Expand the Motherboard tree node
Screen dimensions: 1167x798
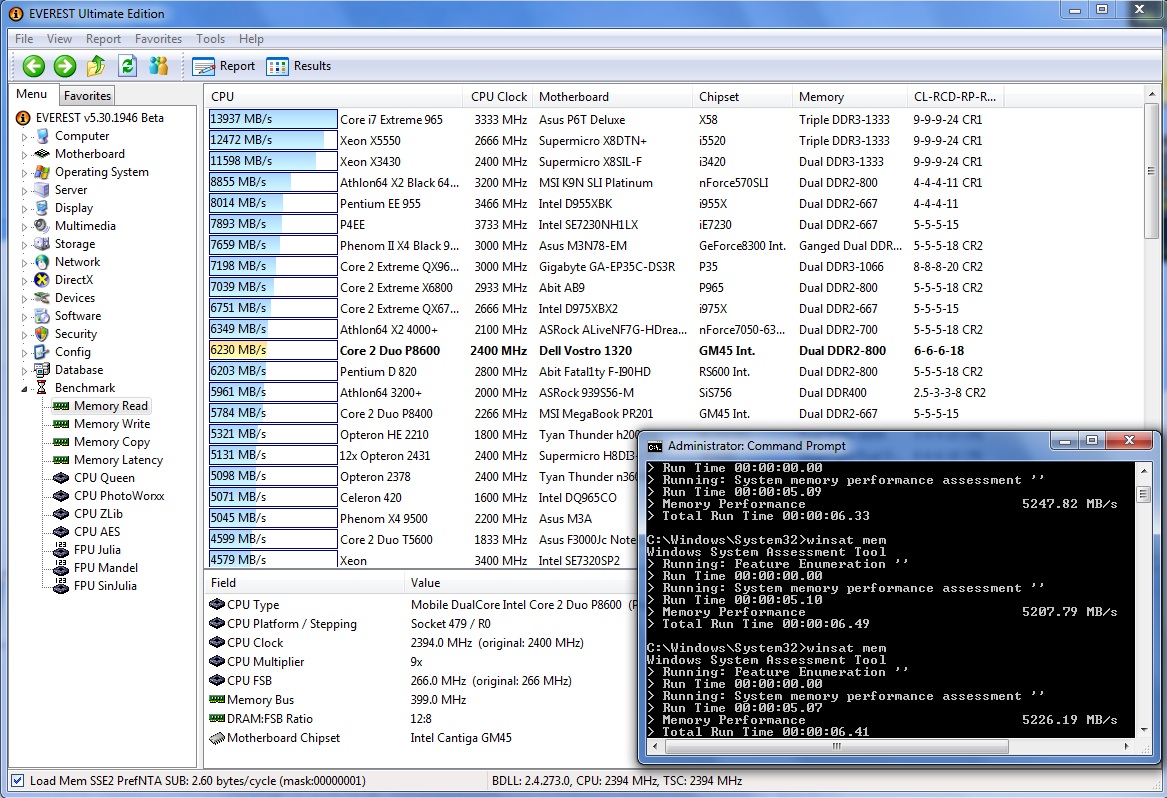25,155
